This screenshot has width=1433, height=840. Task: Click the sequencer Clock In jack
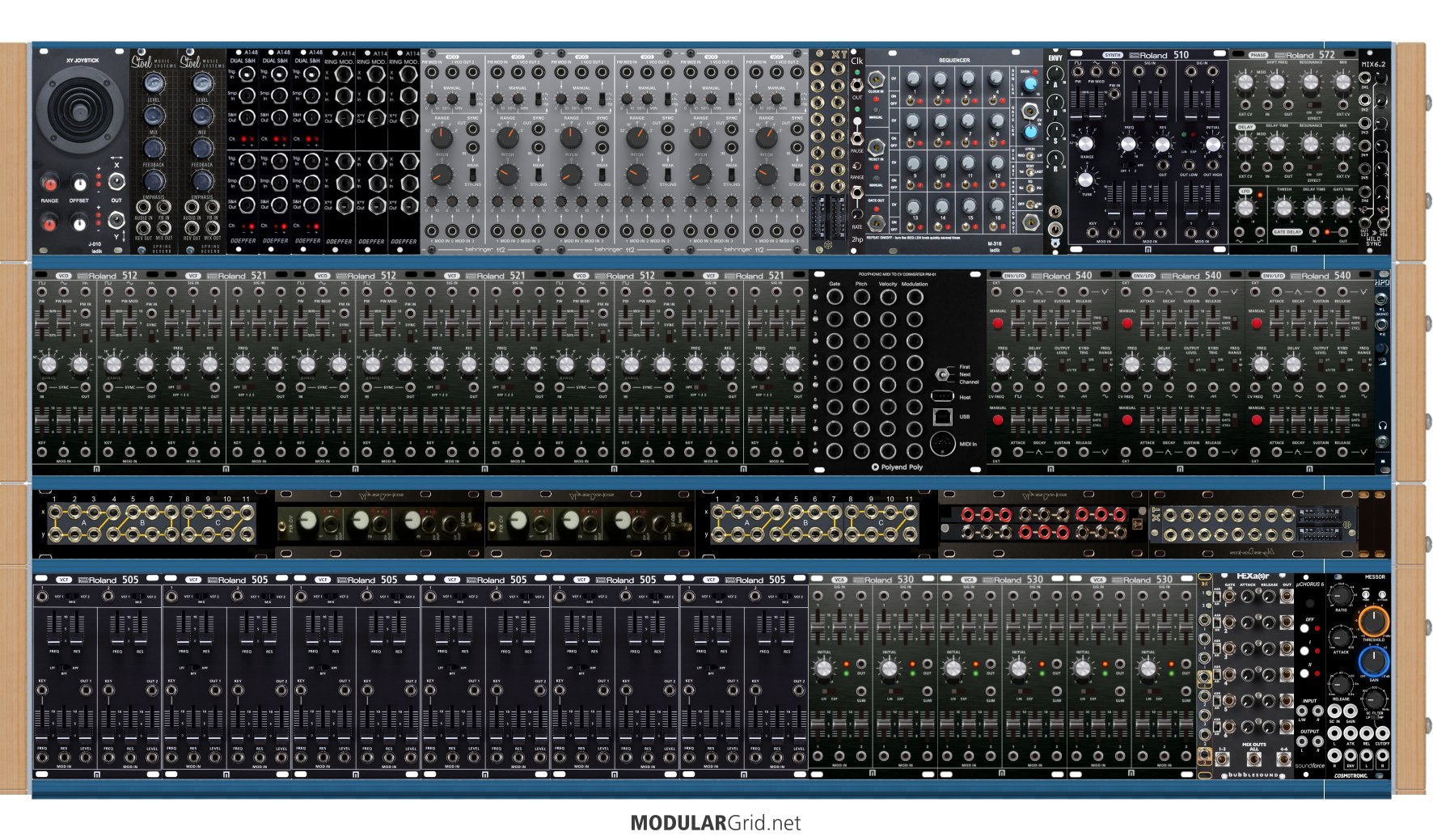click(876, 80)
